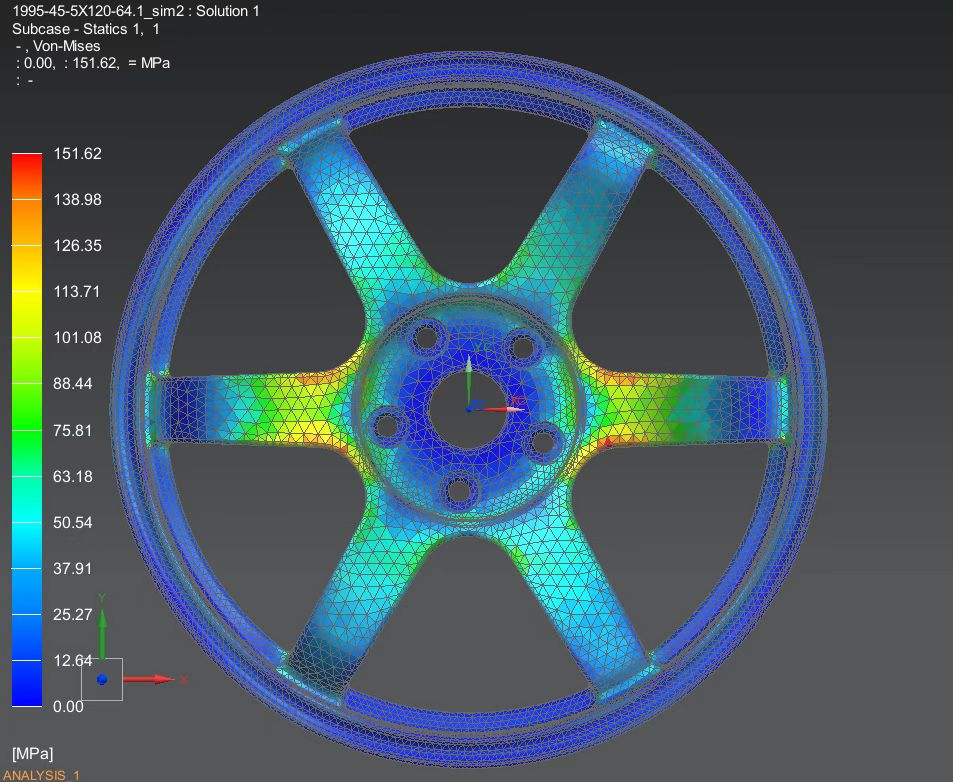Viewport: 953px width, 782px height.
Task: Click the Subcase - Statics 1 header line
Action: 85,29
